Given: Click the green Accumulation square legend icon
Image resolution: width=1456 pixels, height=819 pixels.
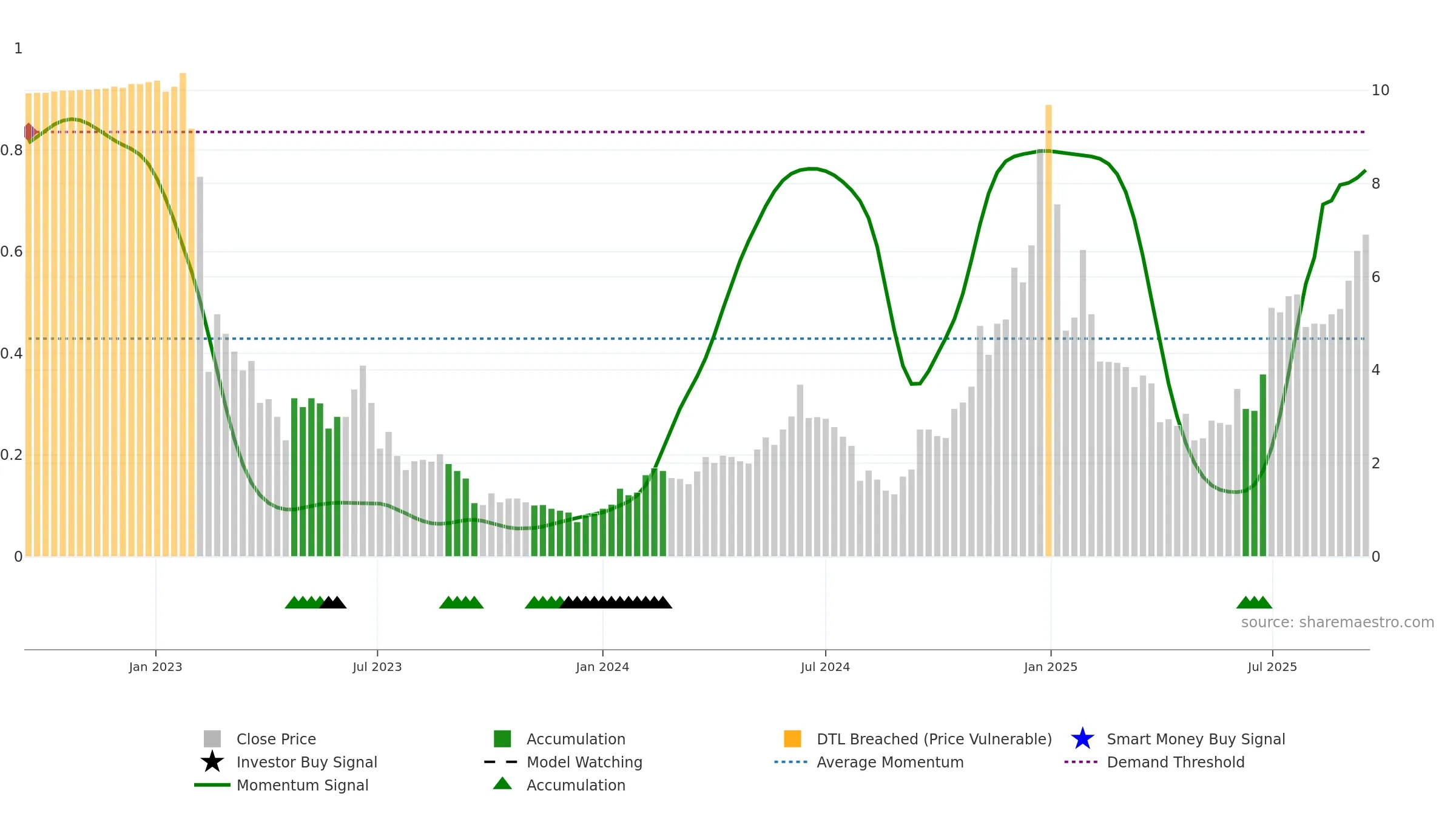Looking at the screenshot, I should click(x=502, y=739).
